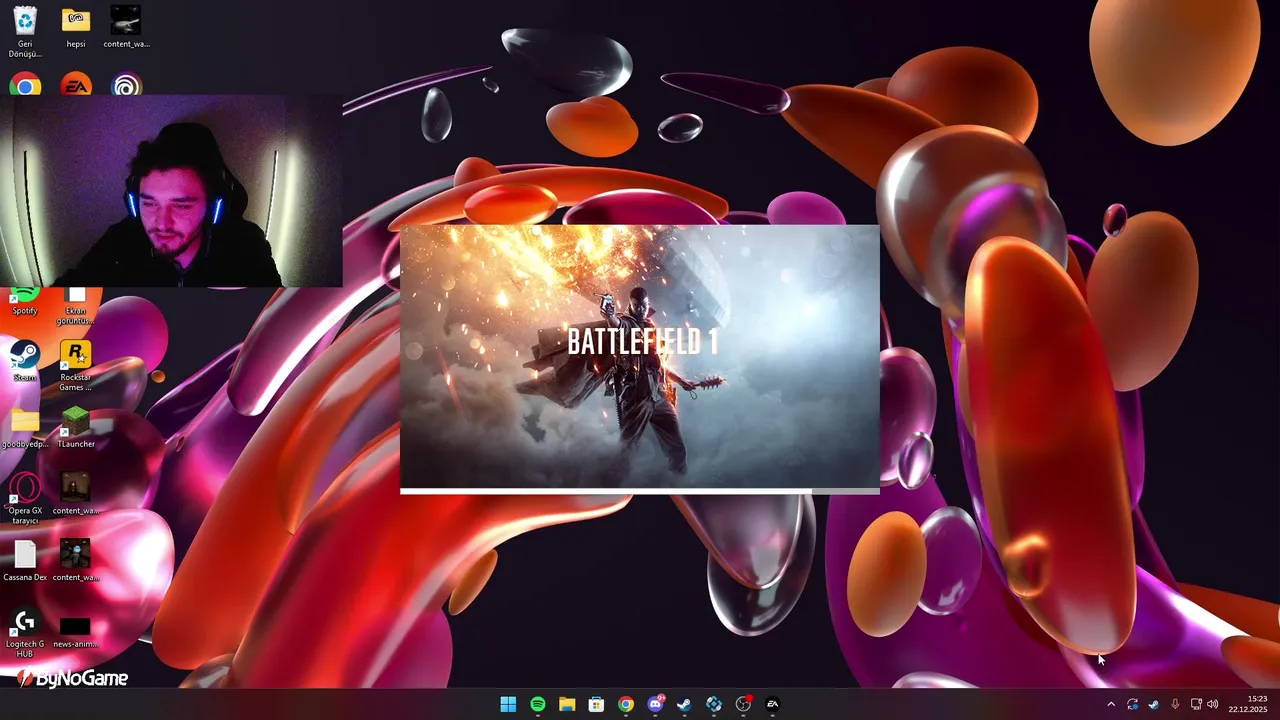This screenshot has width=1280, height=720.
Task: Click the blue diamond app icon on taskbar
Action: (714, 704)
